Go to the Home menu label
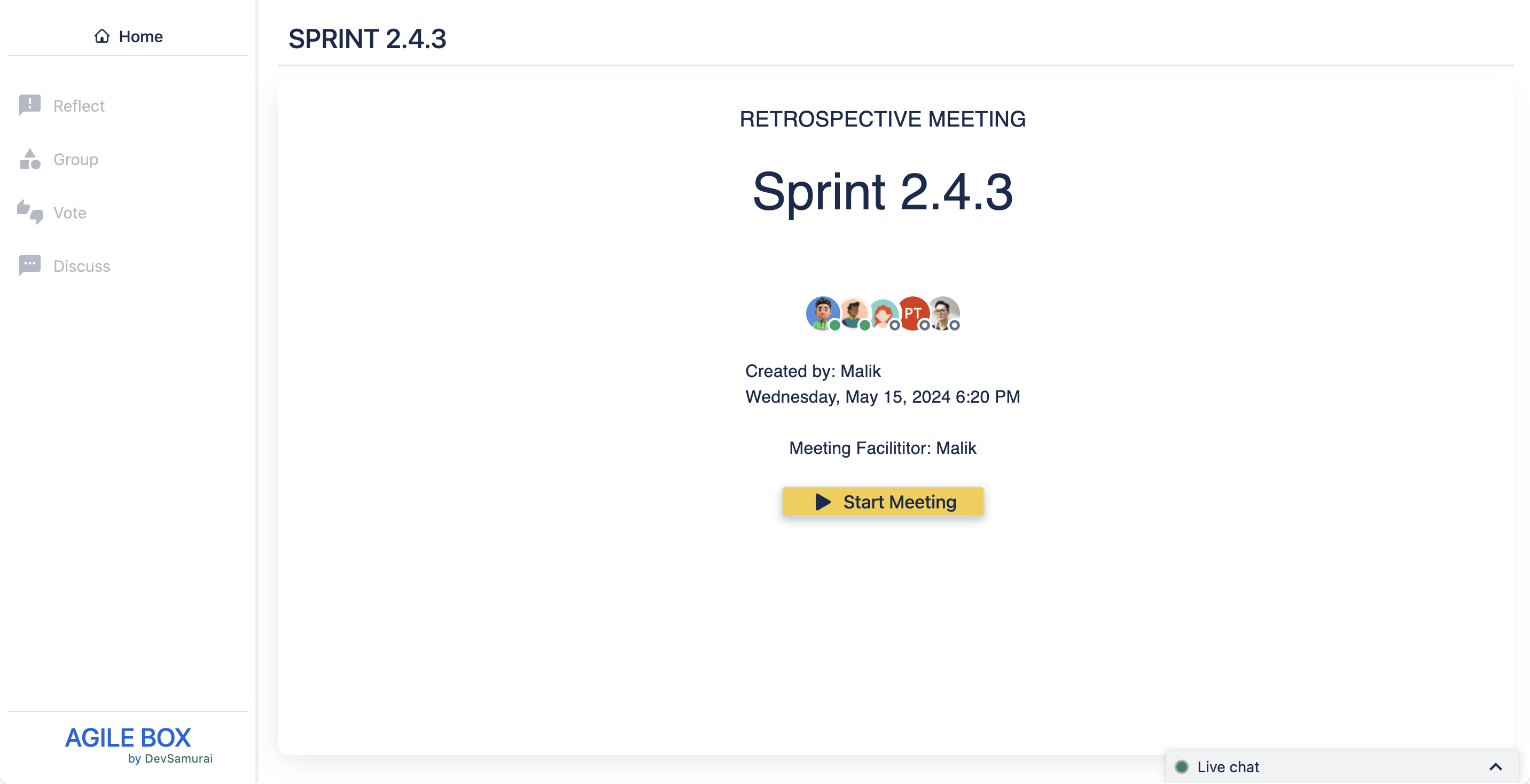1530x784 pixels. (140, 36)
